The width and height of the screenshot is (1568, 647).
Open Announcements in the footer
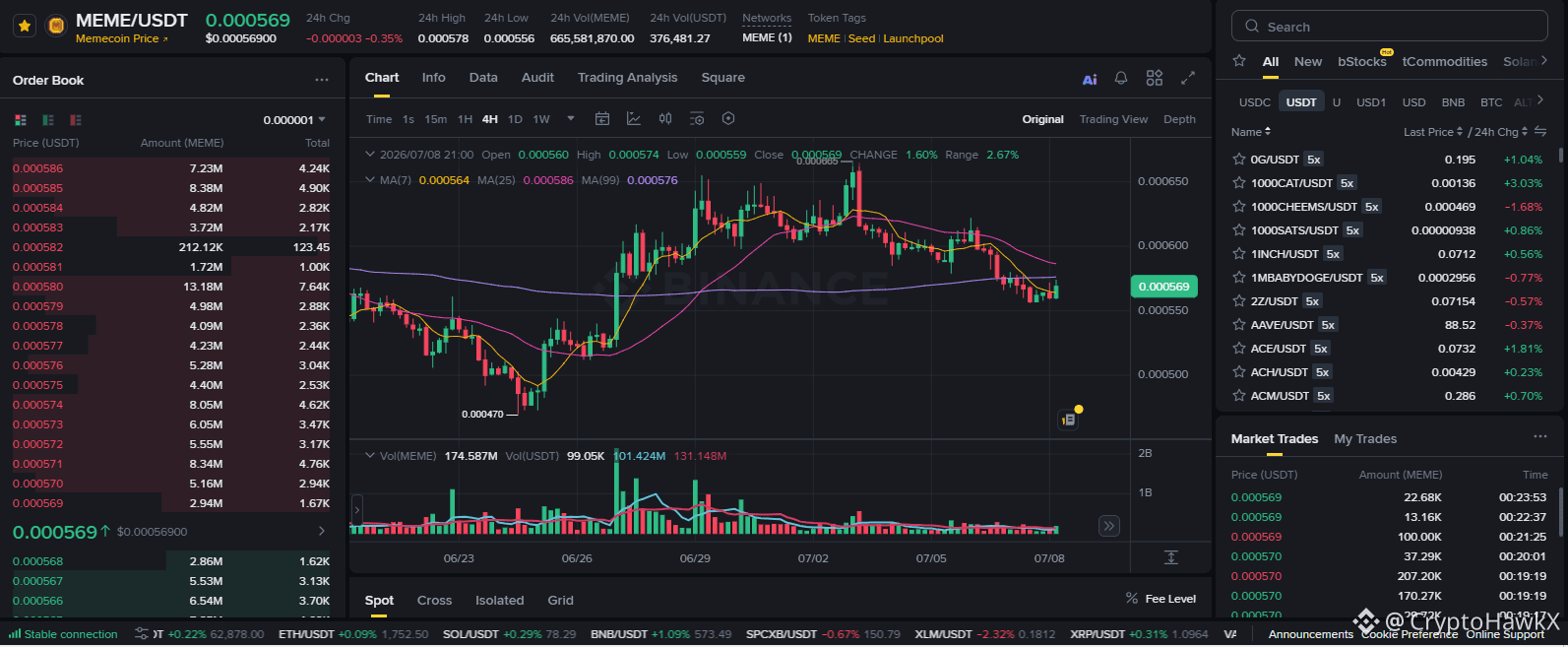[1311, 635]
